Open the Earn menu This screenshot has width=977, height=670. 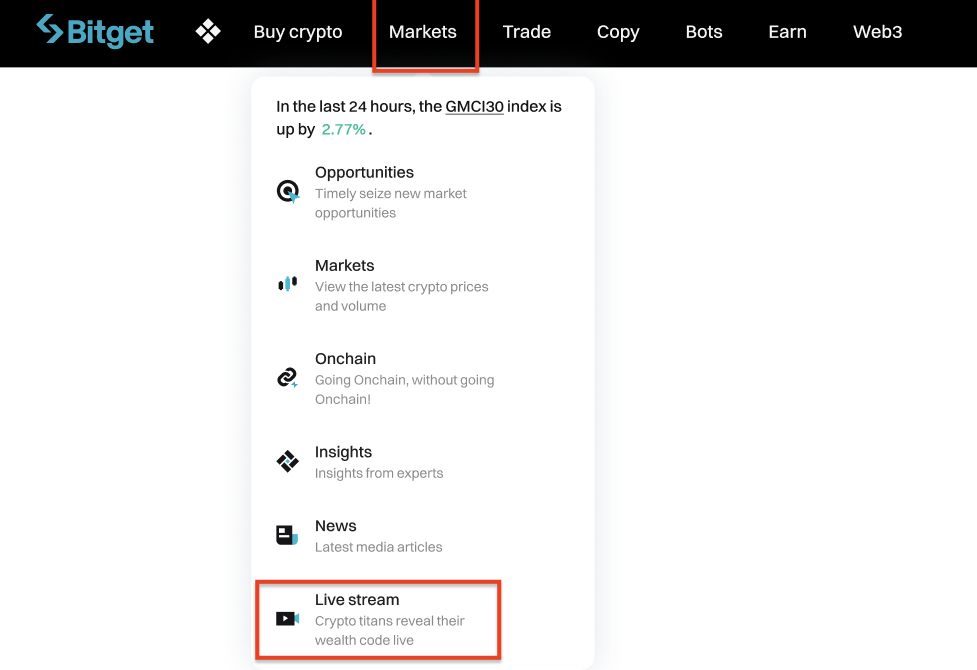pos(788,32)
